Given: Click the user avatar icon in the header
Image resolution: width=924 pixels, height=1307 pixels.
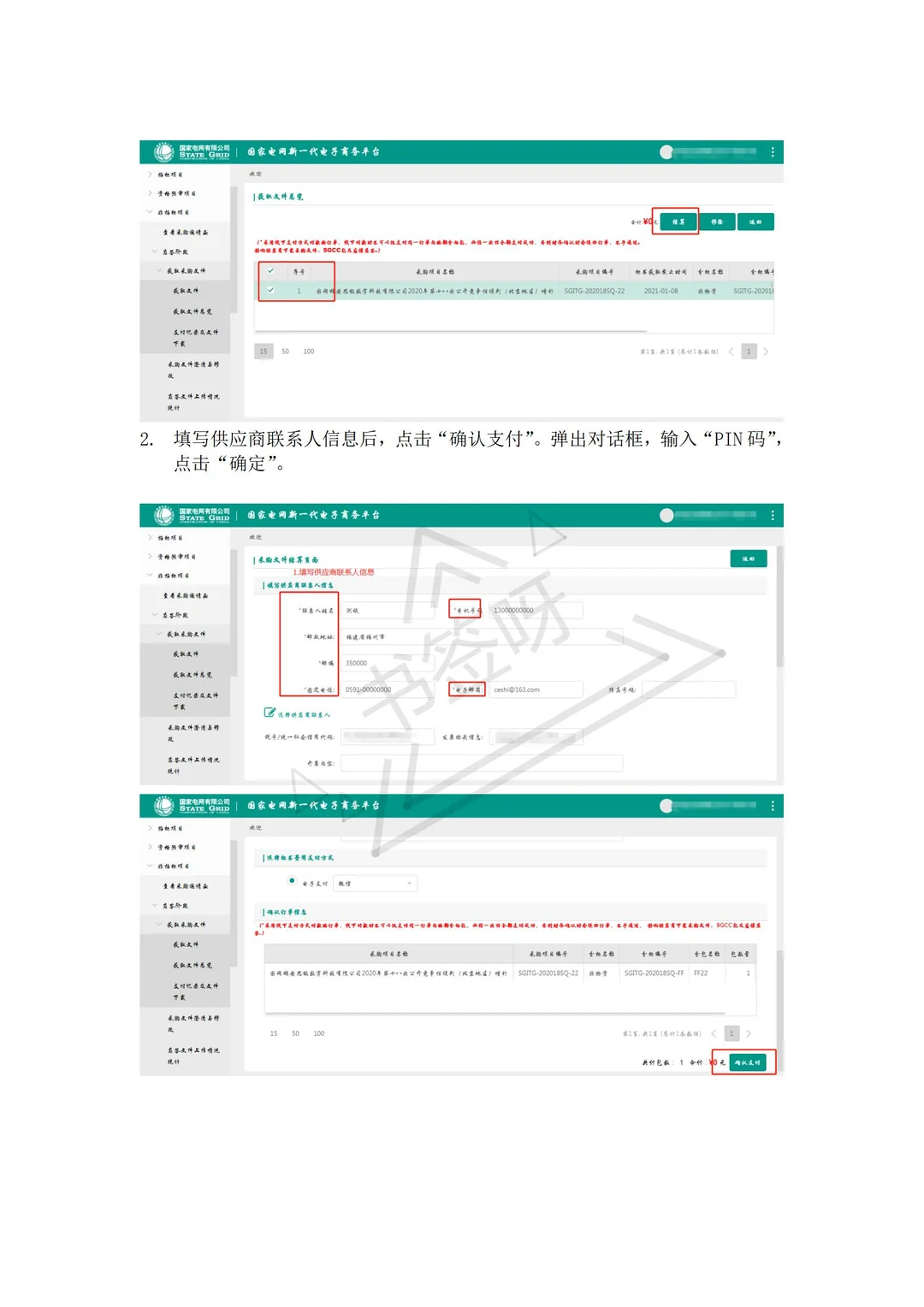Looking at the screenshot, I should pyautogui.click(x=665, y=151).
